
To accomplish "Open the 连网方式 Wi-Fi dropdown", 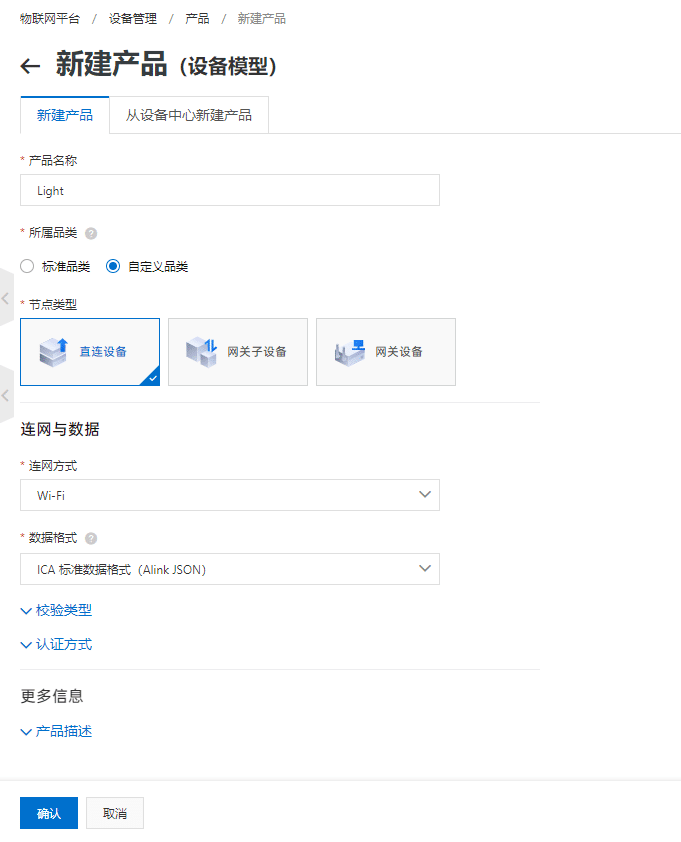I will (x=230, y=495).
